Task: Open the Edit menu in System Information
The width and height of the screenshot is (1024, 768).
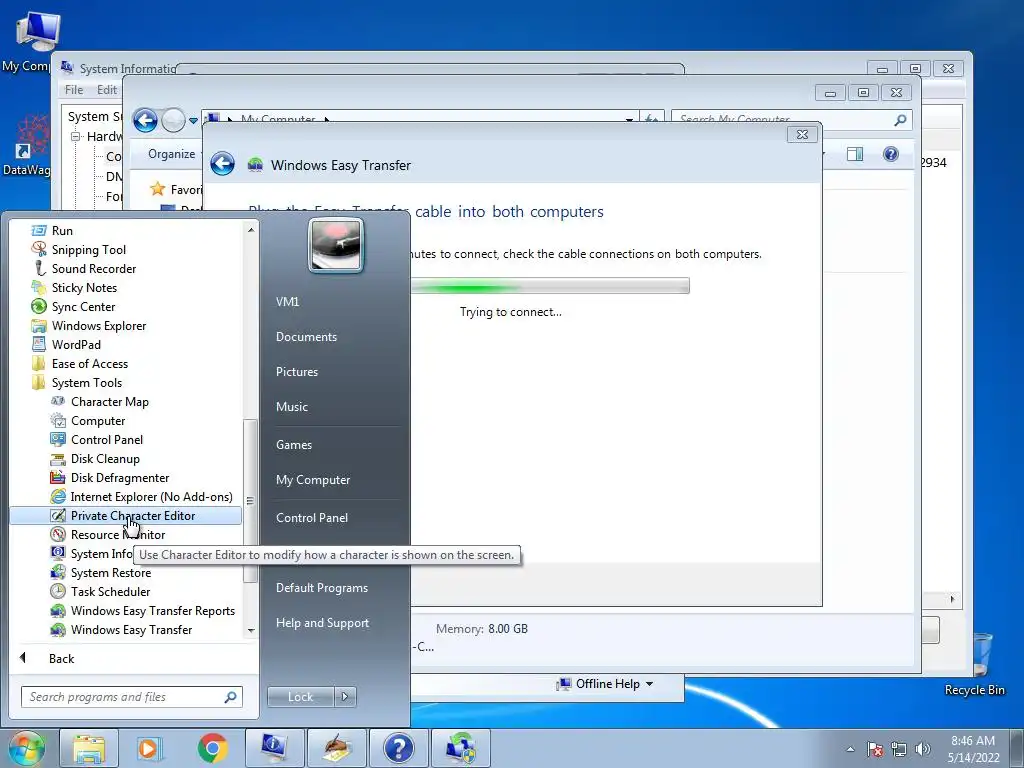Action: click(x=106, y=89)
